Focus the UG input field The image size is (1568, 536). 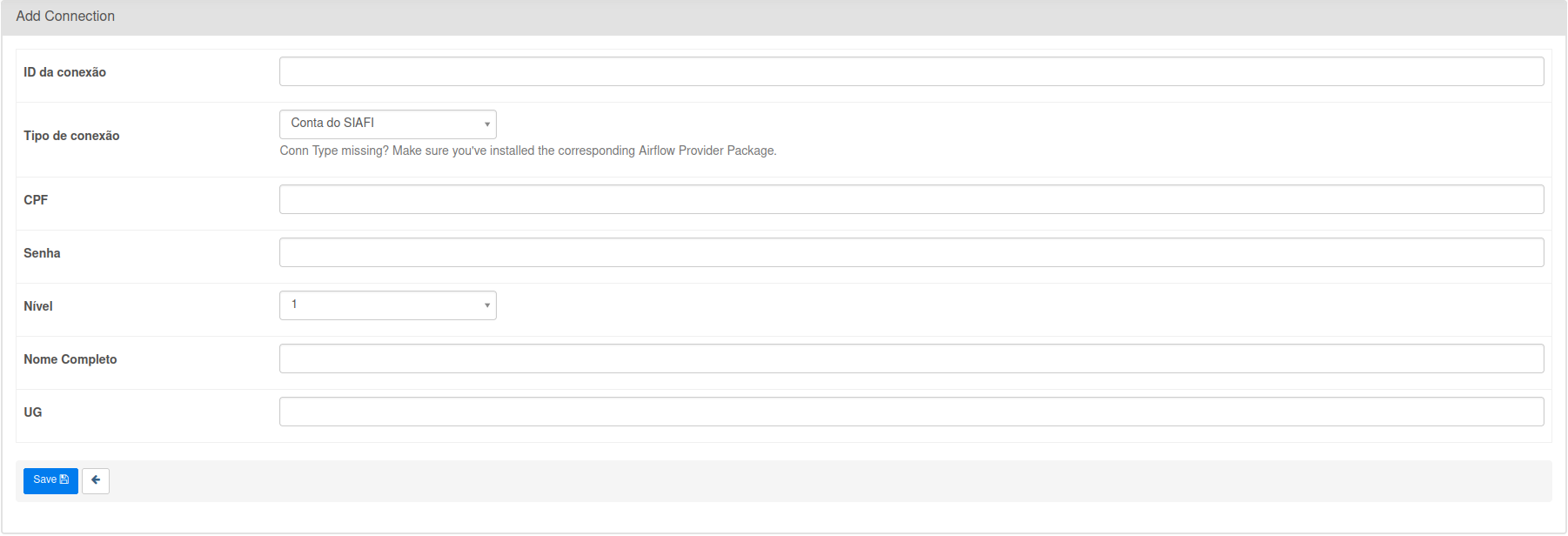[x=911, y=412]
